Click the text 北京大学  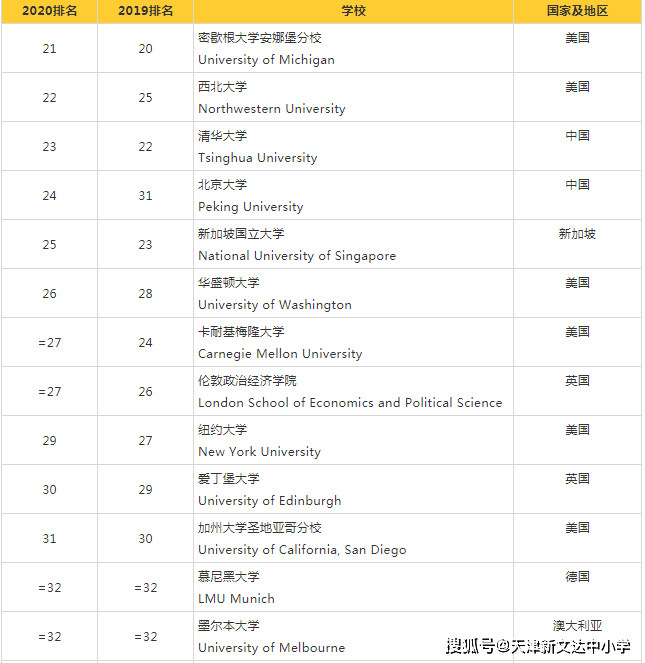[222, 185]
